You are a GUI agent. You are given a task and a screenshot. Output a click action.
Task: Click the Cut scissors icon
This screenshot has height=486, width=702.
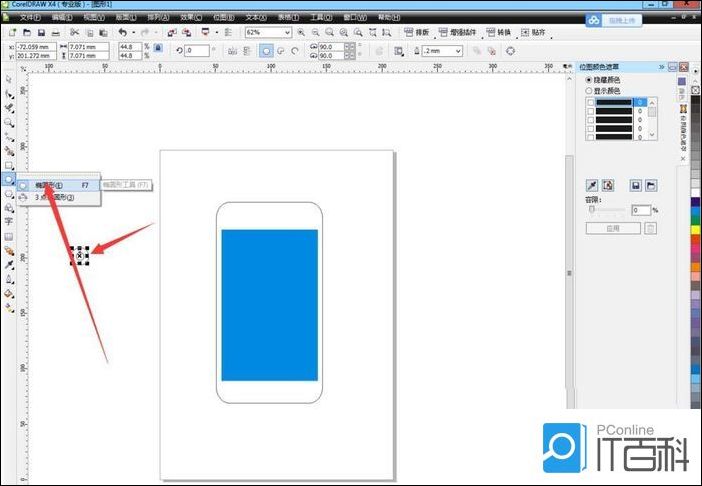click(74, 33)
